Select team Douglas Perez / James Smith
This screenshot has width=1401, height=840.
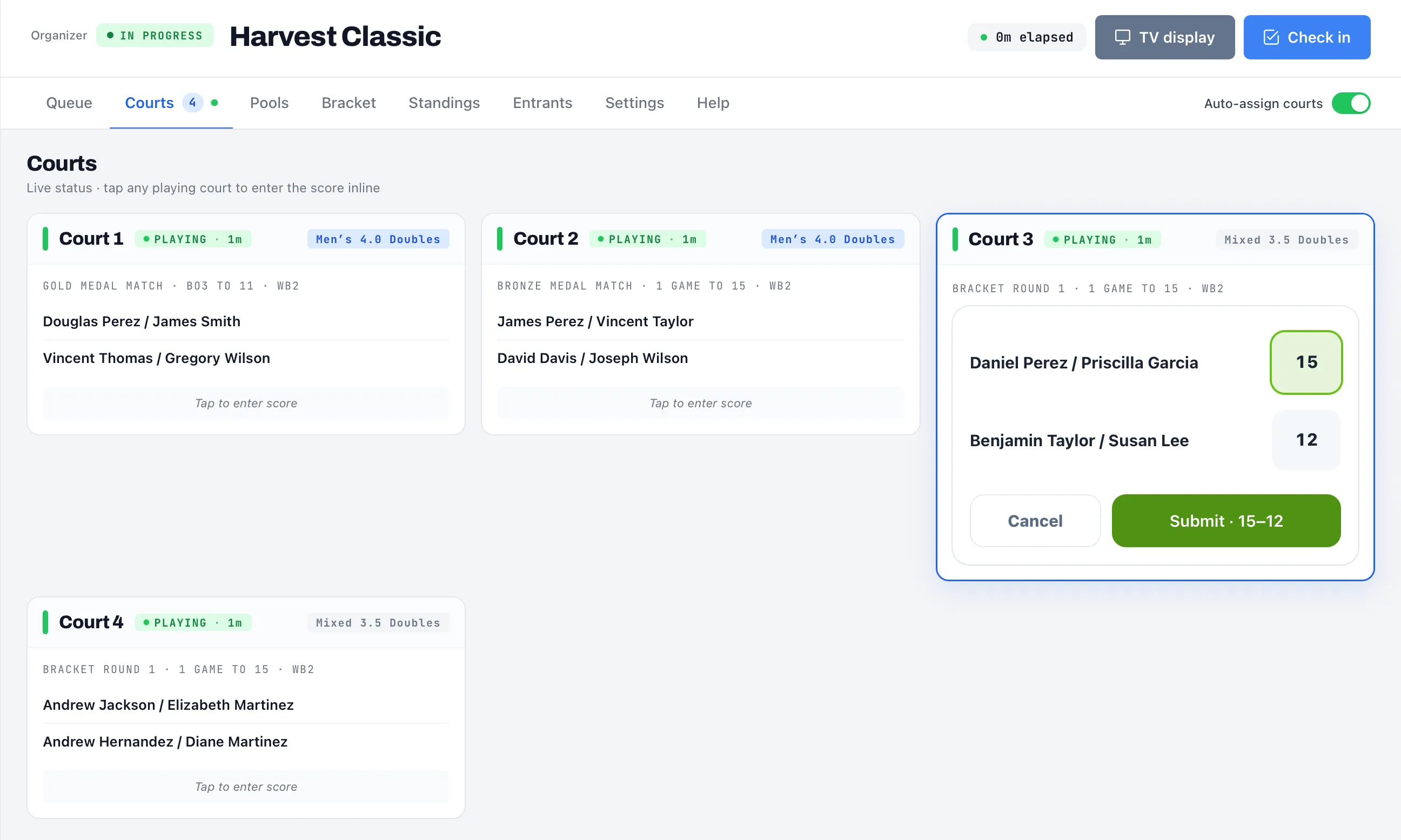[142, 321]
